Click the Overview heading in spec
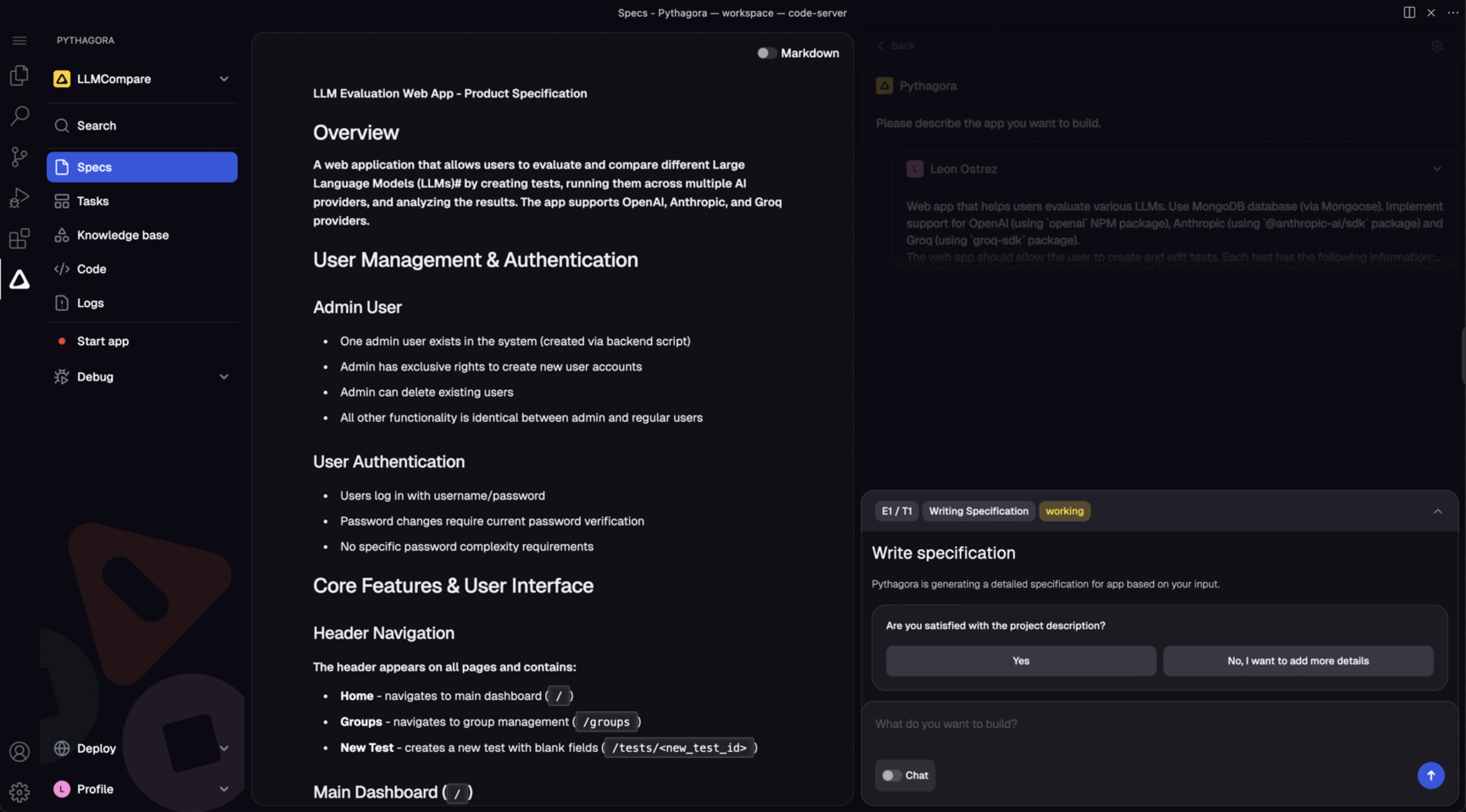 [x=356, y=133]
